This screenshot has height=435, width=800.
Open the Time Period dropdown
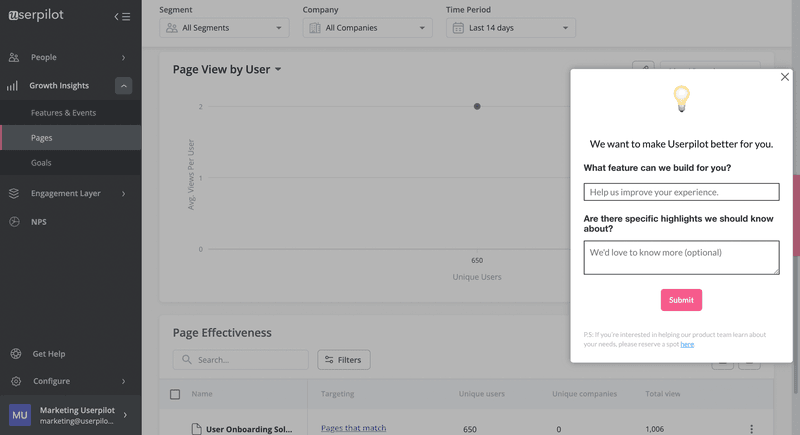(511, 28)
